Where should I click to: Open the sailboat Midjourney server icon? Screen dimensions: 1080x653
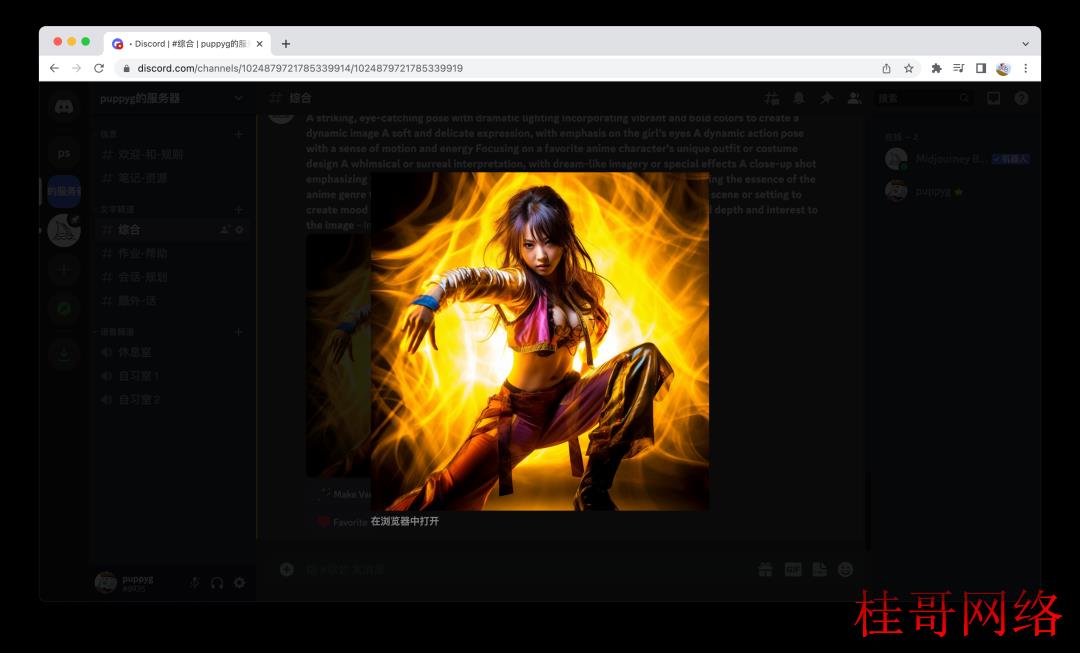pyautogui.click(x=64, y=230)
